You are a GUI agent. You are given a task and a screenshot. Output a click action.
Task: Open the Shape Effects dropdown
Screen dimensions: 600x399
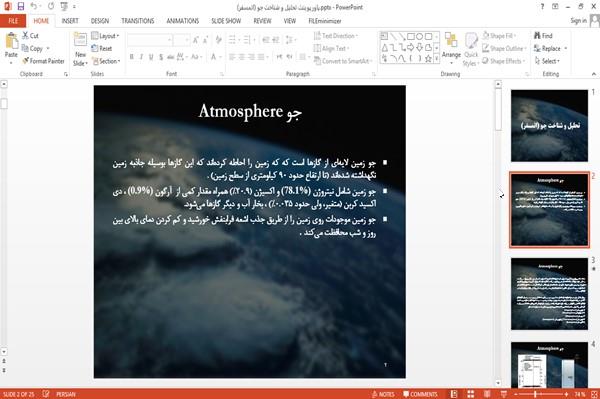tap(503, 61)
